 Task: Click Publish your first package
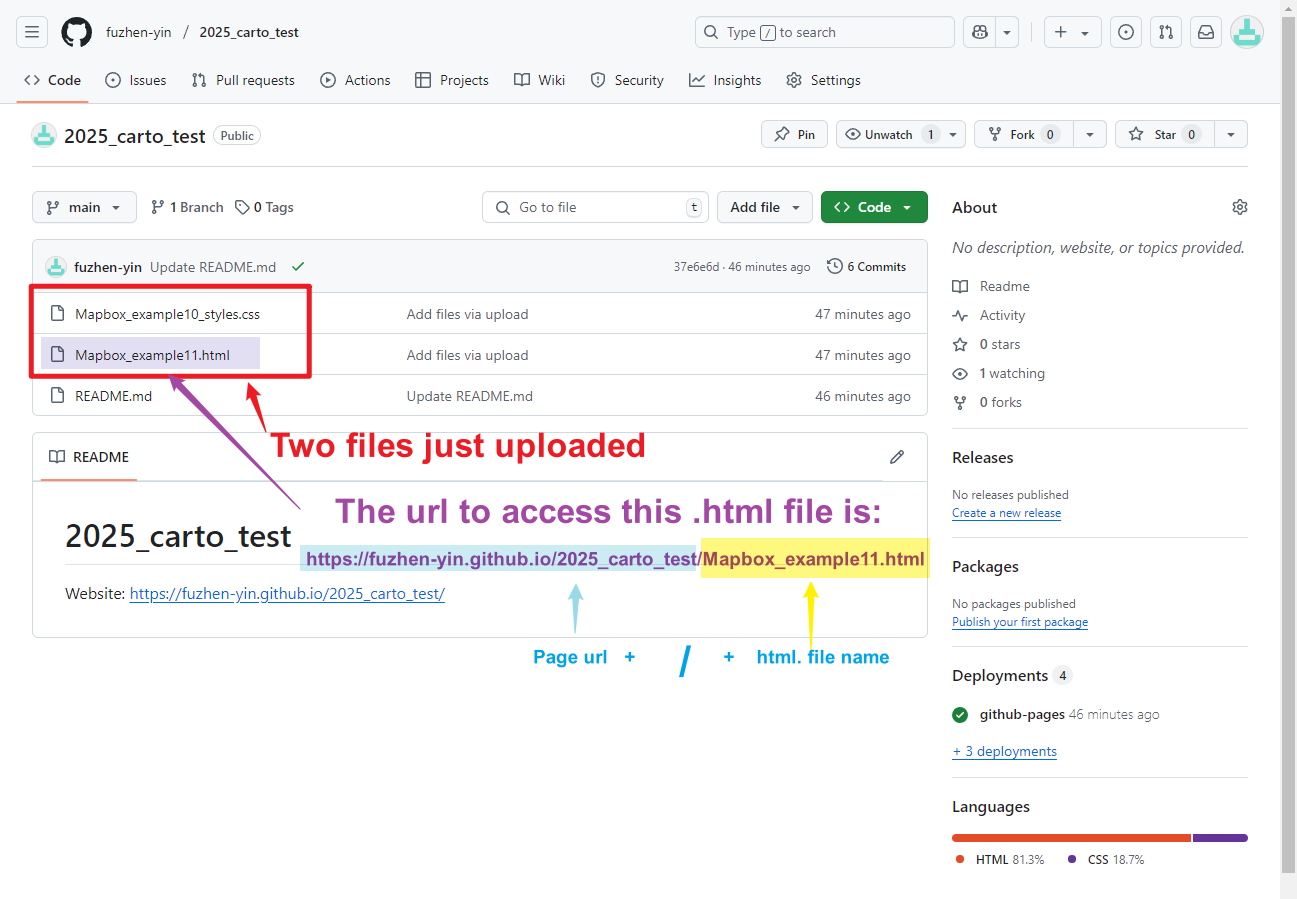pyautogui.click(x=1020, y=622)
